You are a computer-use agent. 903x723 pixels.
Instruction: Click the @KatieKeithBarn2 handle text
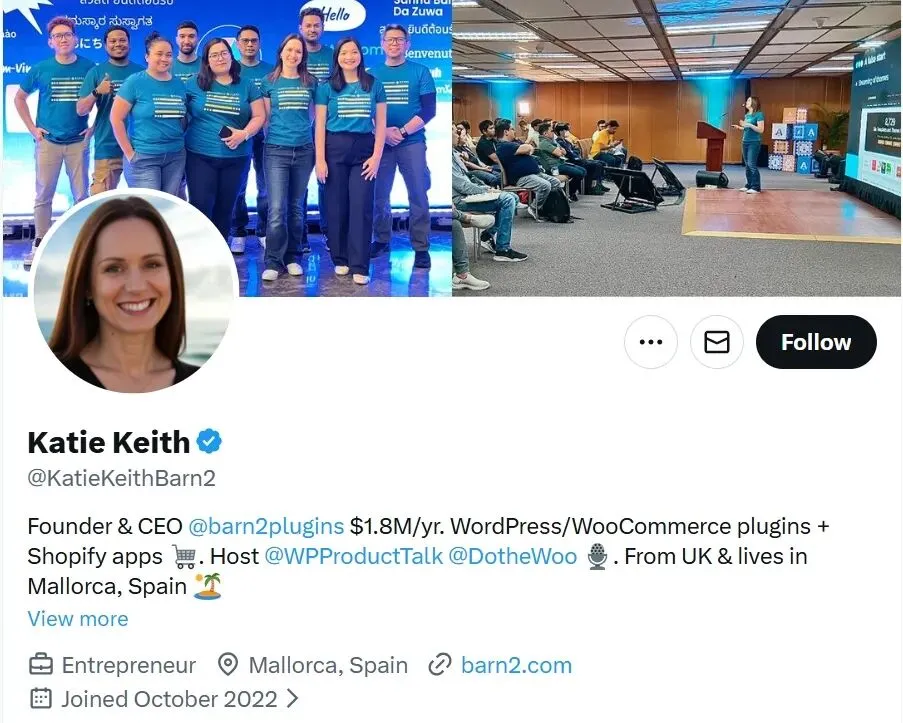[122, 478]
